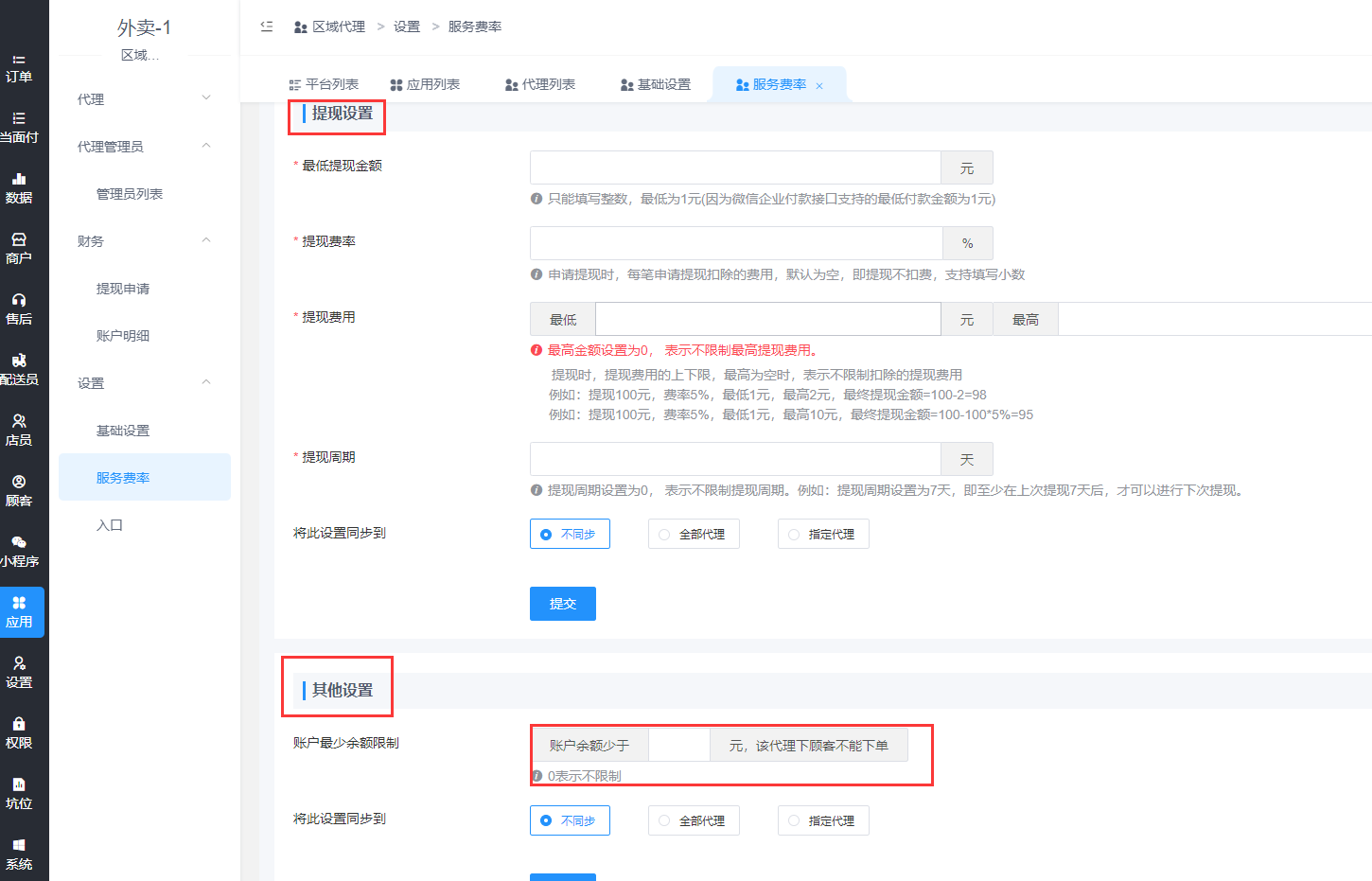Select 全部代理 in 提现设置 sync options
1372x881 pixels.
[x=694, y=534]
